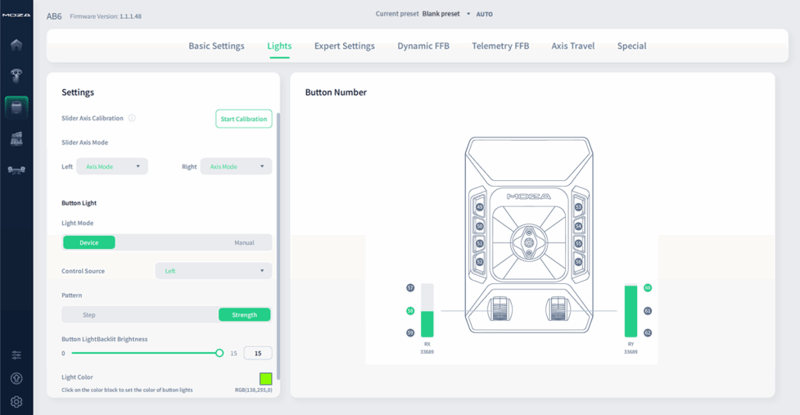Set Light Mode to Manual
This screenshot has width=800, height=415.
tap(244, 242)
